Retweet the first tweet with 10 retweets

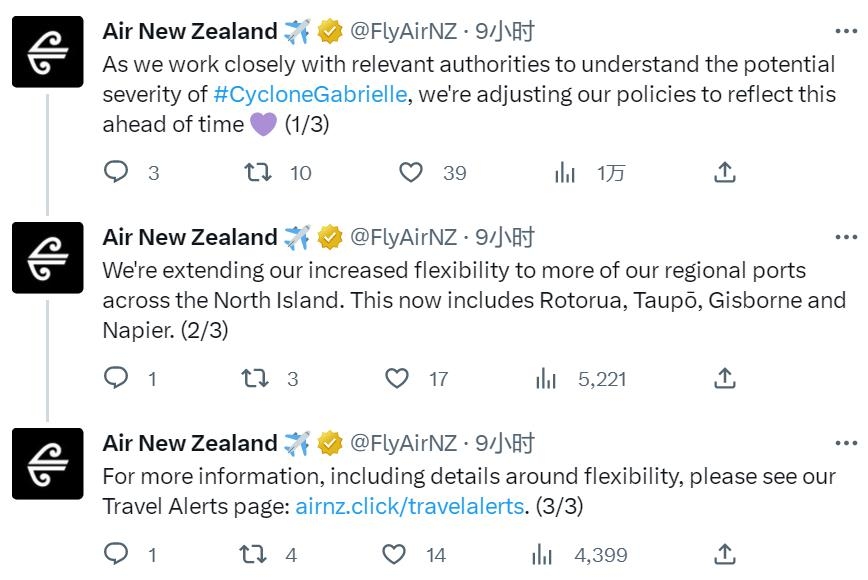pos(259,172)
